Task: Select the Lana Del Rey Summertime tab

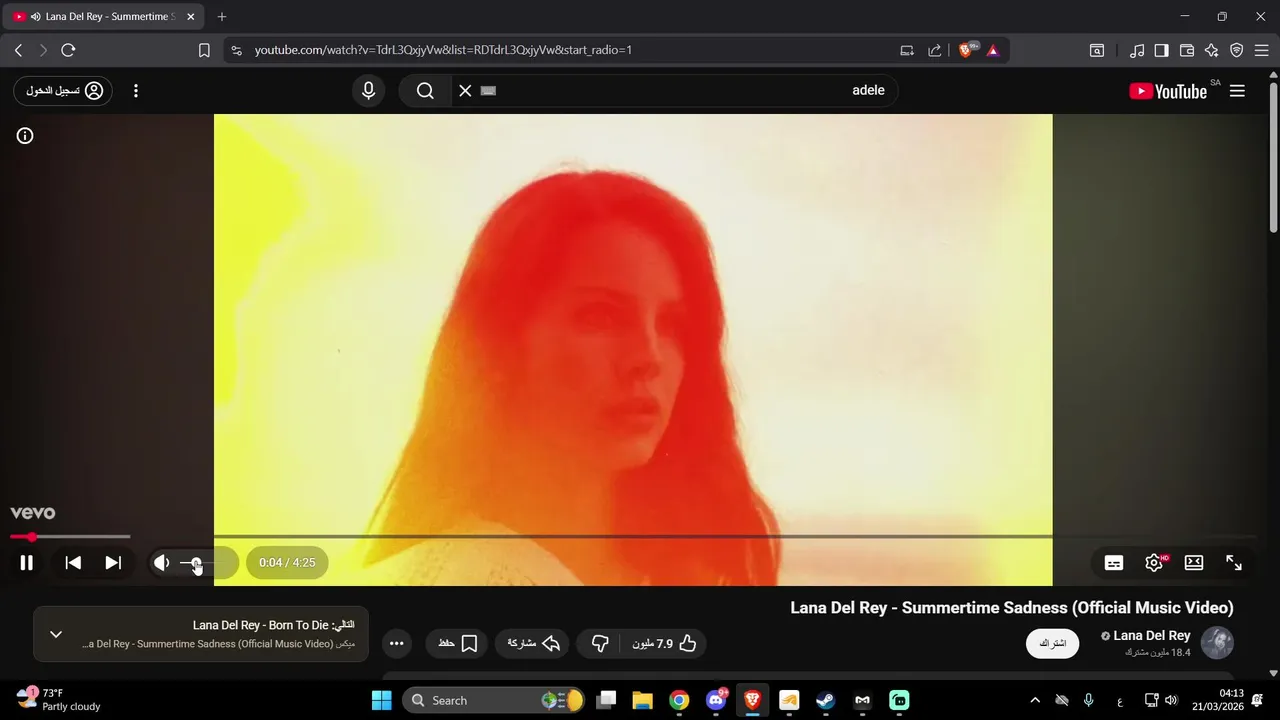Action: coord(104,17)
